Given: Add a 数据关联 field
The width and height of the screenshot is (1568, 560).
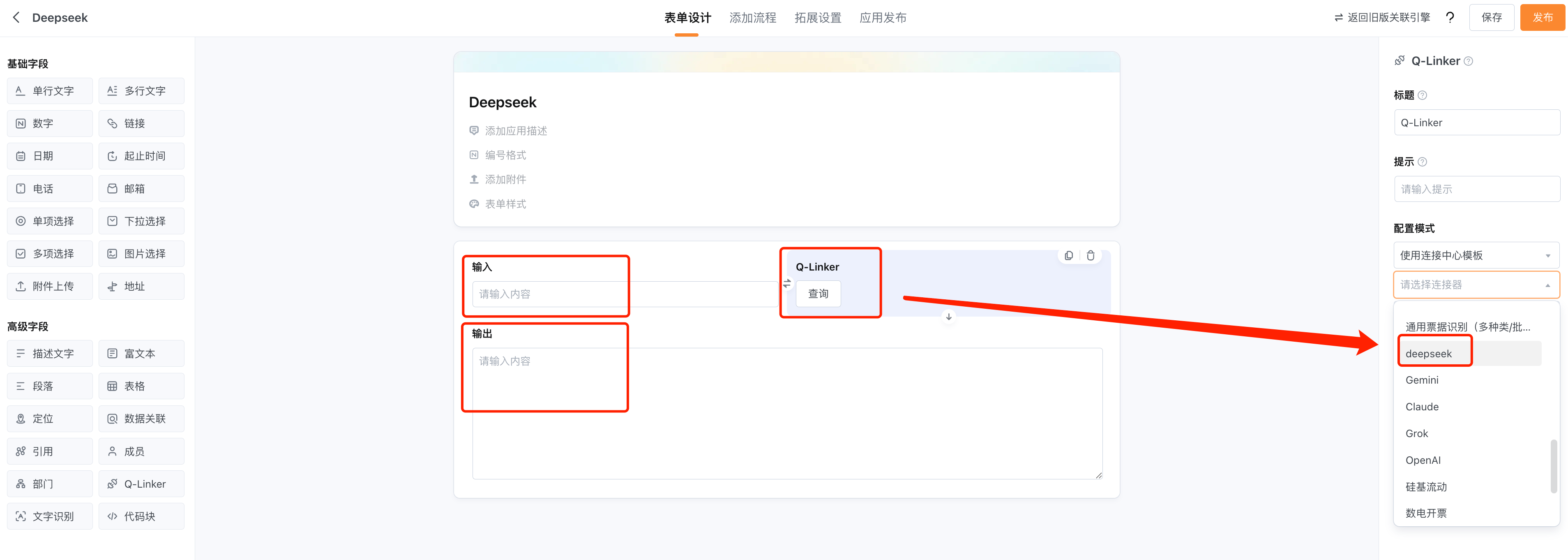Looking at the screenshot, I should tap(141, 419).
